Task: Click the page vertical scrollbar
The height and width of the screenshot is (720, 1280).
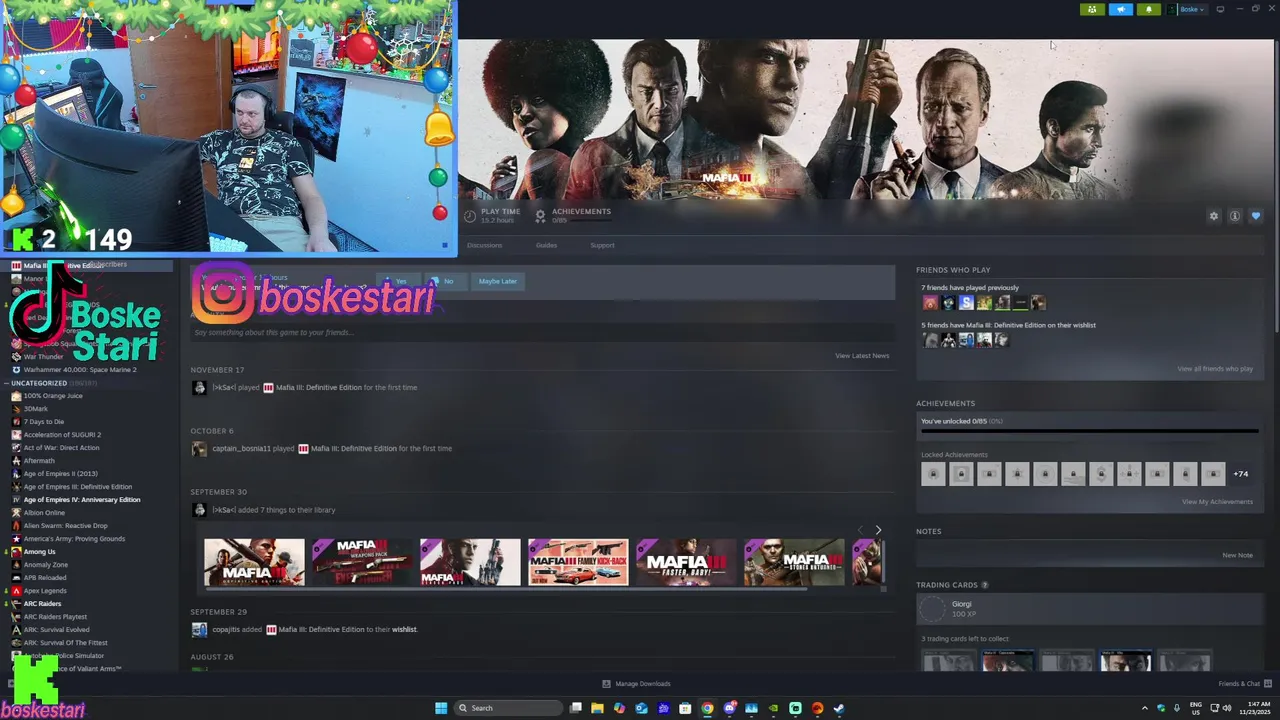Action: [1275, 186]
